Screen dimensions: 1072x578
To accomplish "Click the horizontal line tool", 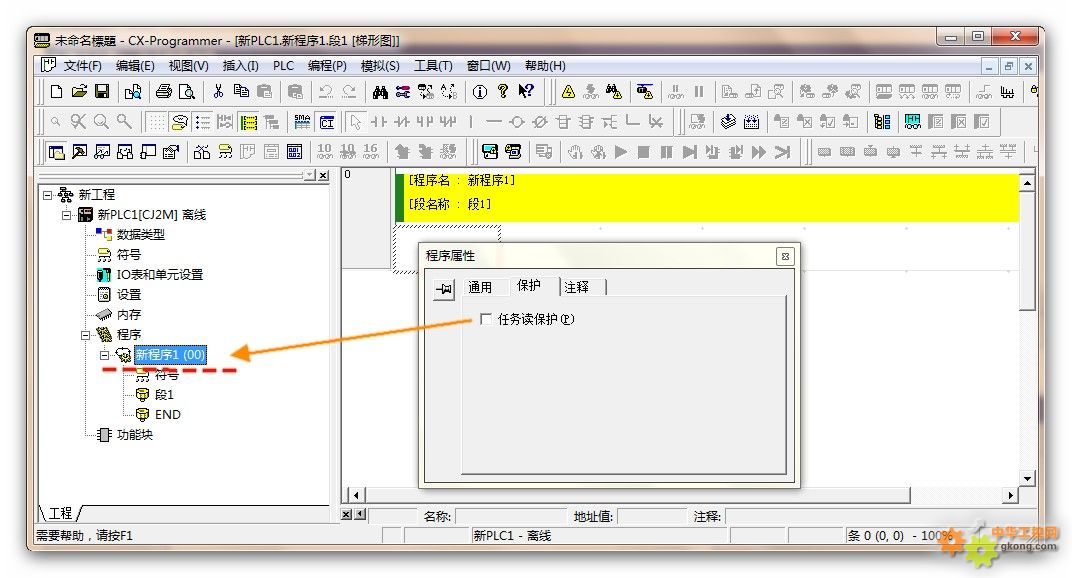I will coord(494,122).
